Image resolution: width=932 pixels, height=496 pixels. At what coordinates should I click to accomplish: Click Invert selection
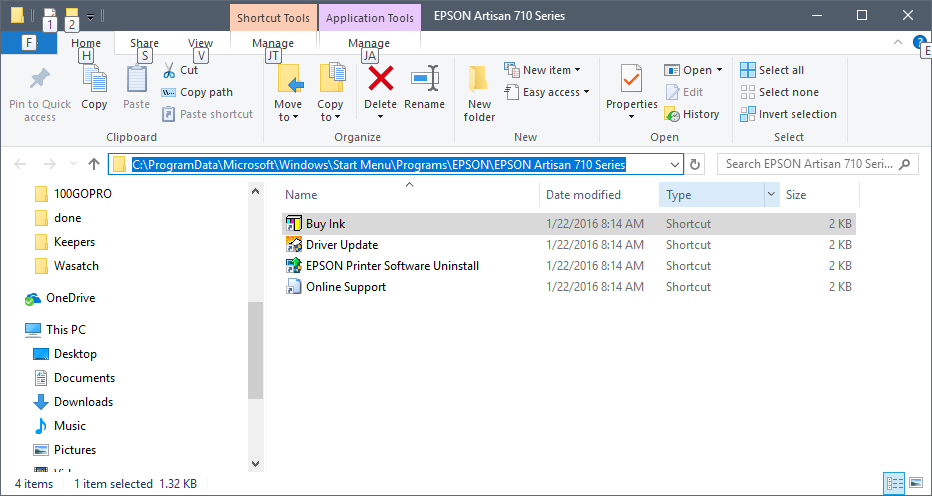point(788,114)
